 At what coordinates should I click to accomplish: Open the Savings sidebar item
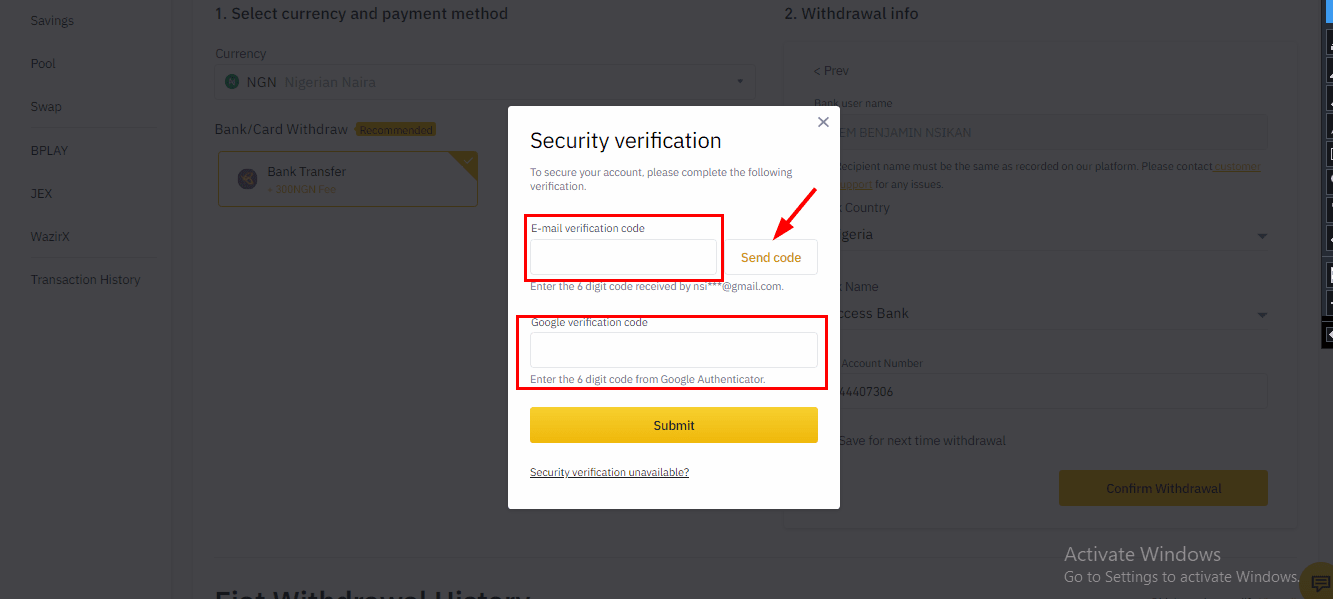[52, 20]
